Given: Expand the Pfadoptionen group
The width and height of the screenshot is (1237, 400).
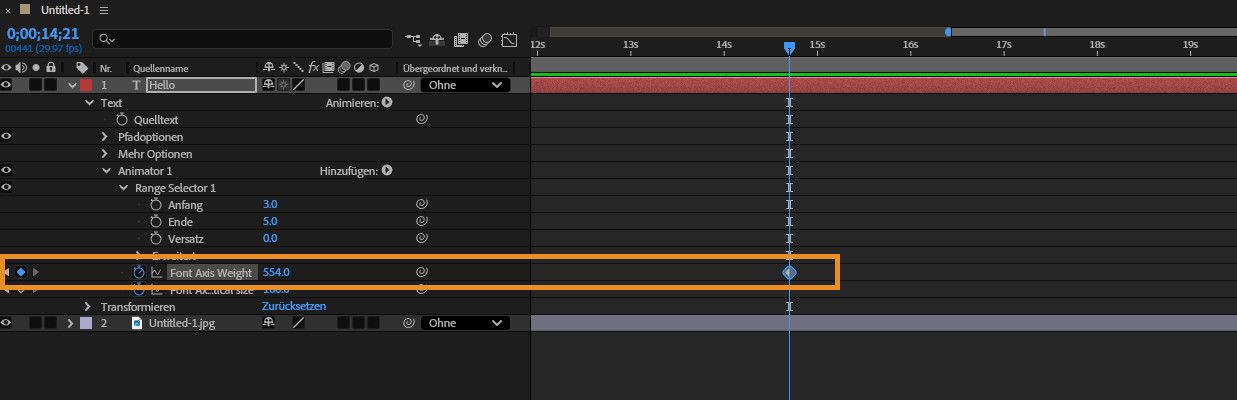Looking at the screenshot, I should click(105, 136).
